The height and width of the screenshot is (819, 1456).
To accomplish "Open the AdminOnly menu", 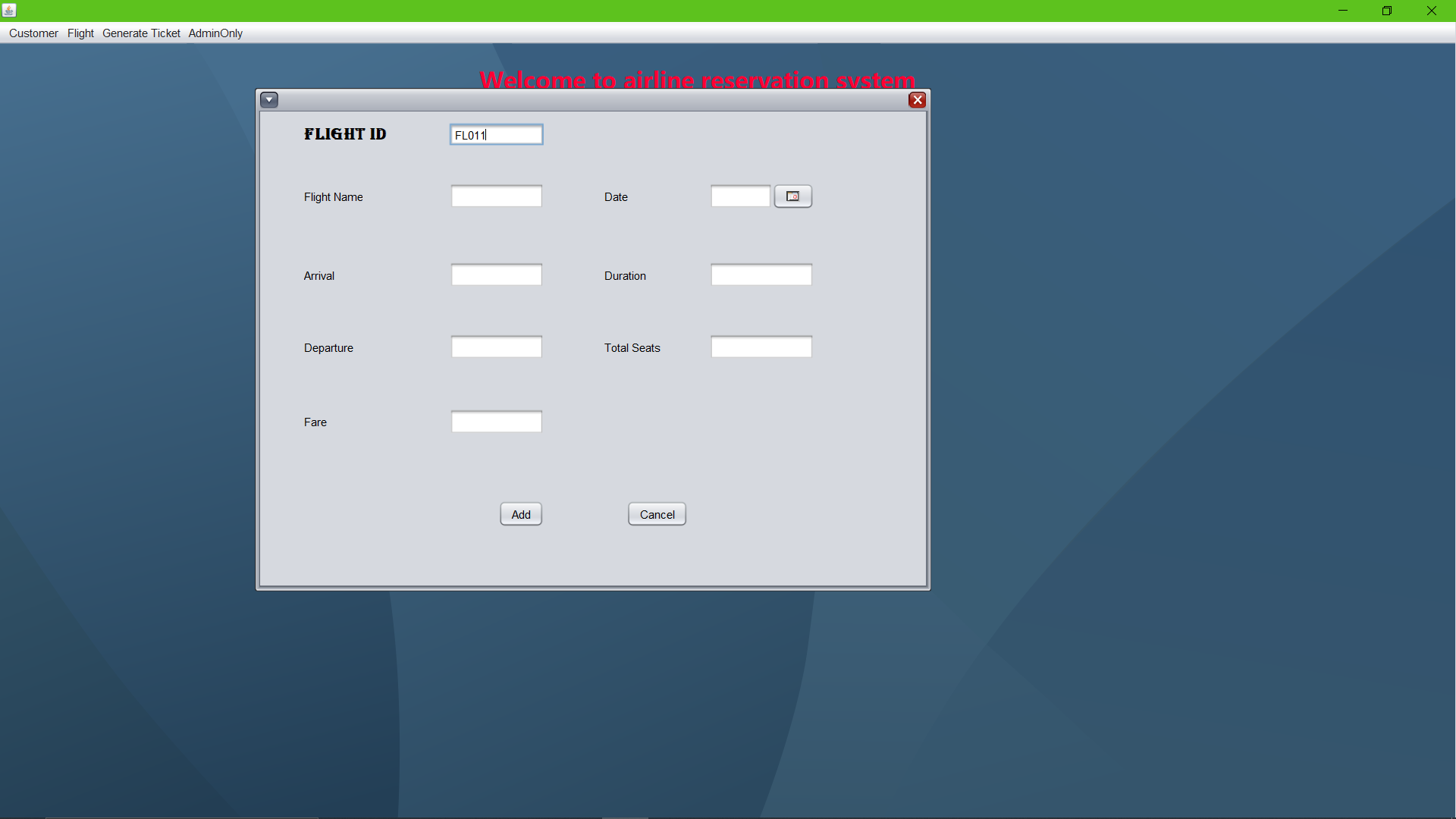I will [x=215, y=33].
